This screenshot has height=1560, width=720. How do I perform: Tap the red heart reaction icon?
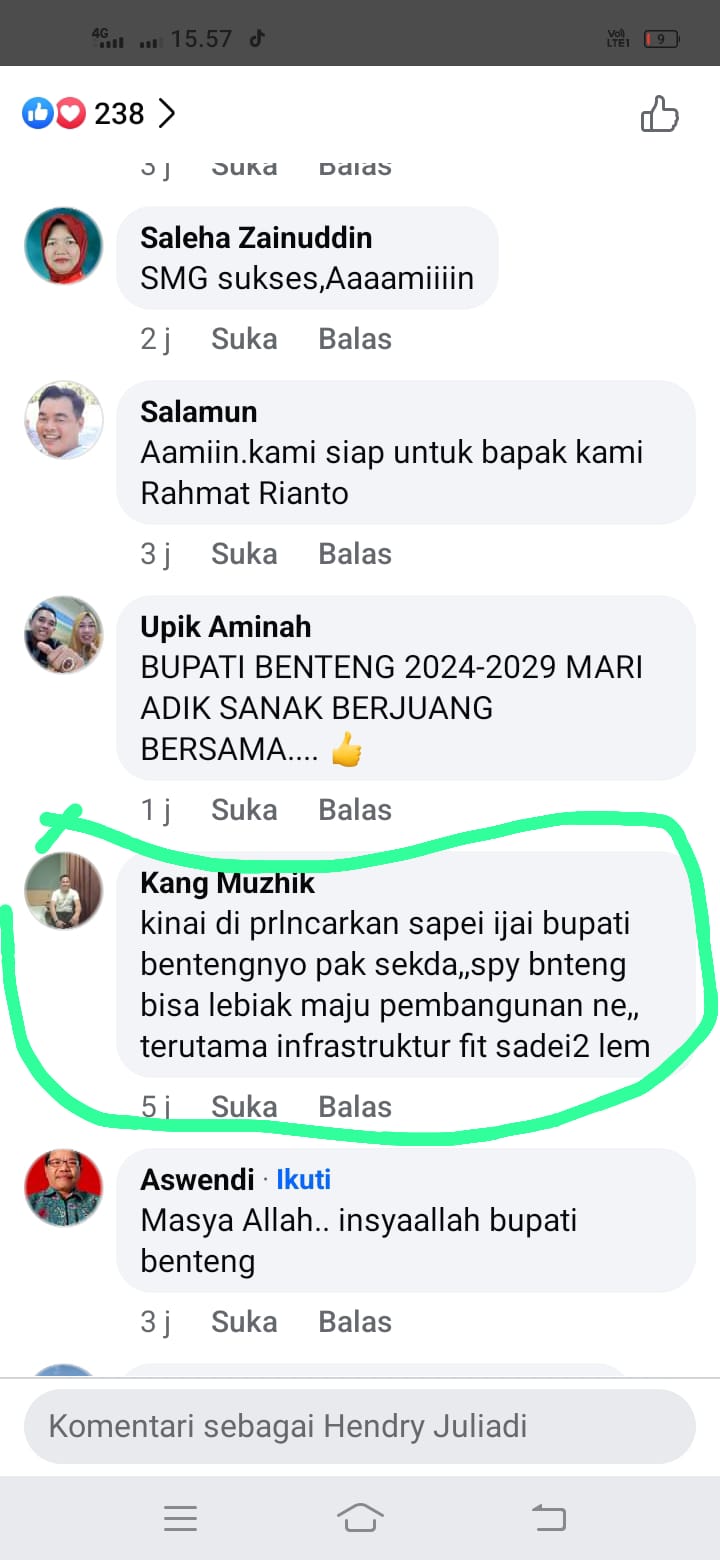pyautogui.click(x=70, y=114)
